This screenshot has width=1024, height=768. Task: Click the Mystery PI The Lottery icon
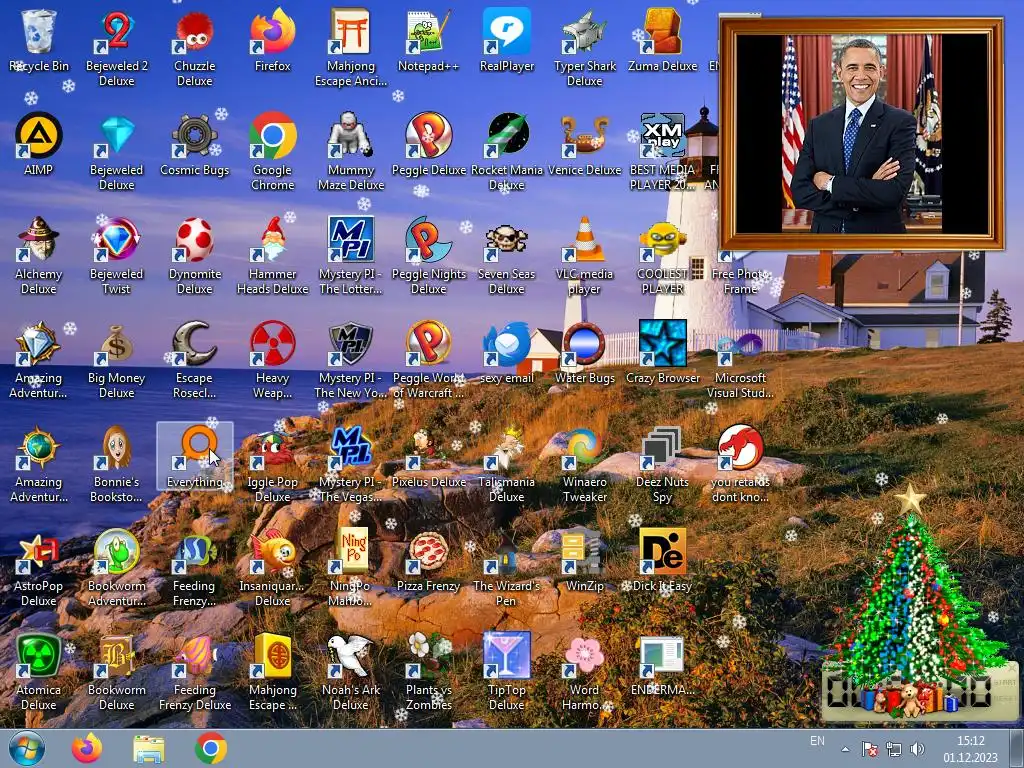pyautogui.click(x=351, y=239)
